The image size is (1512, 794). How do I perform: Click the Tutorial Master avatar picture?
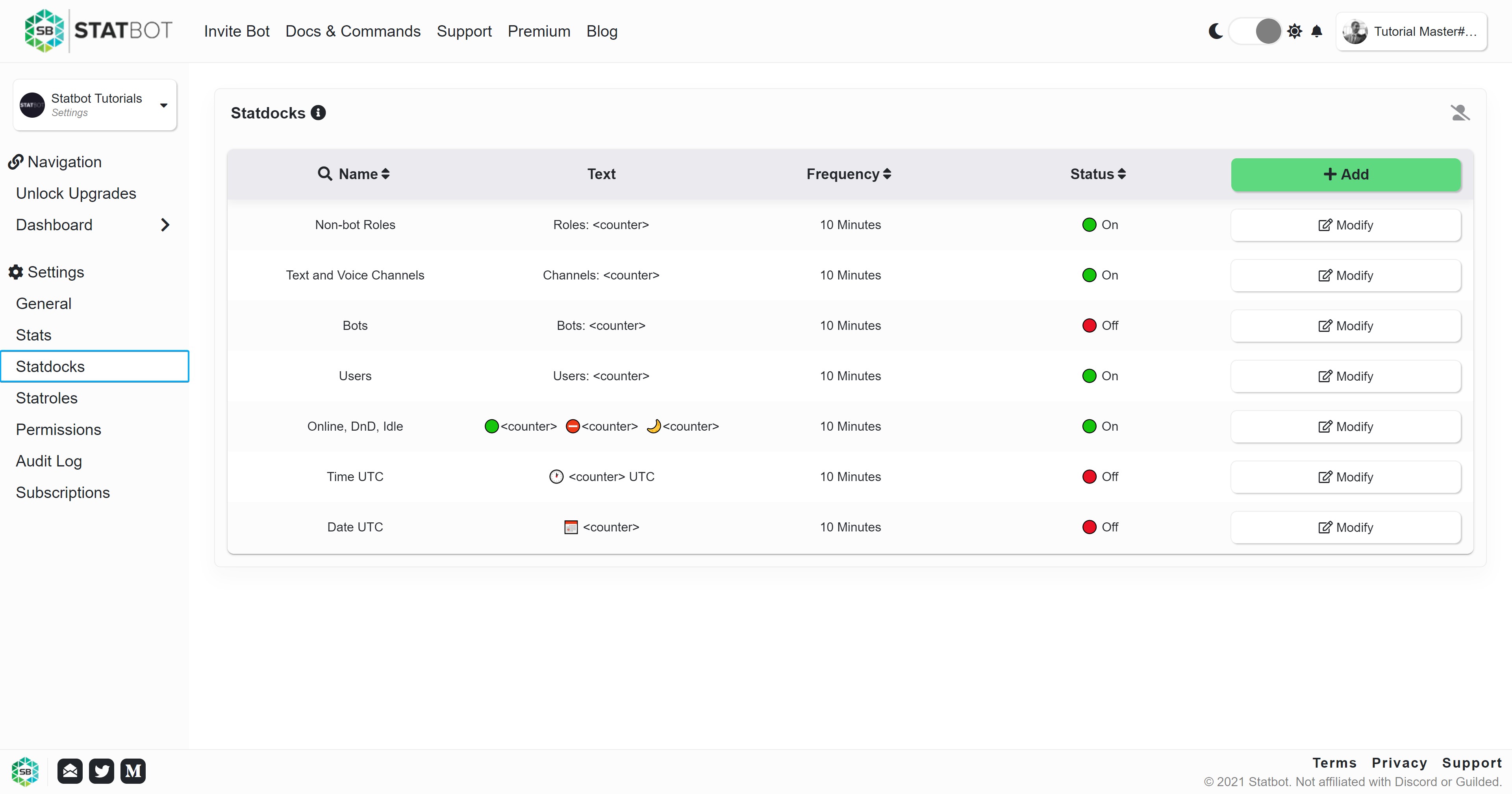coord(1355,32)
